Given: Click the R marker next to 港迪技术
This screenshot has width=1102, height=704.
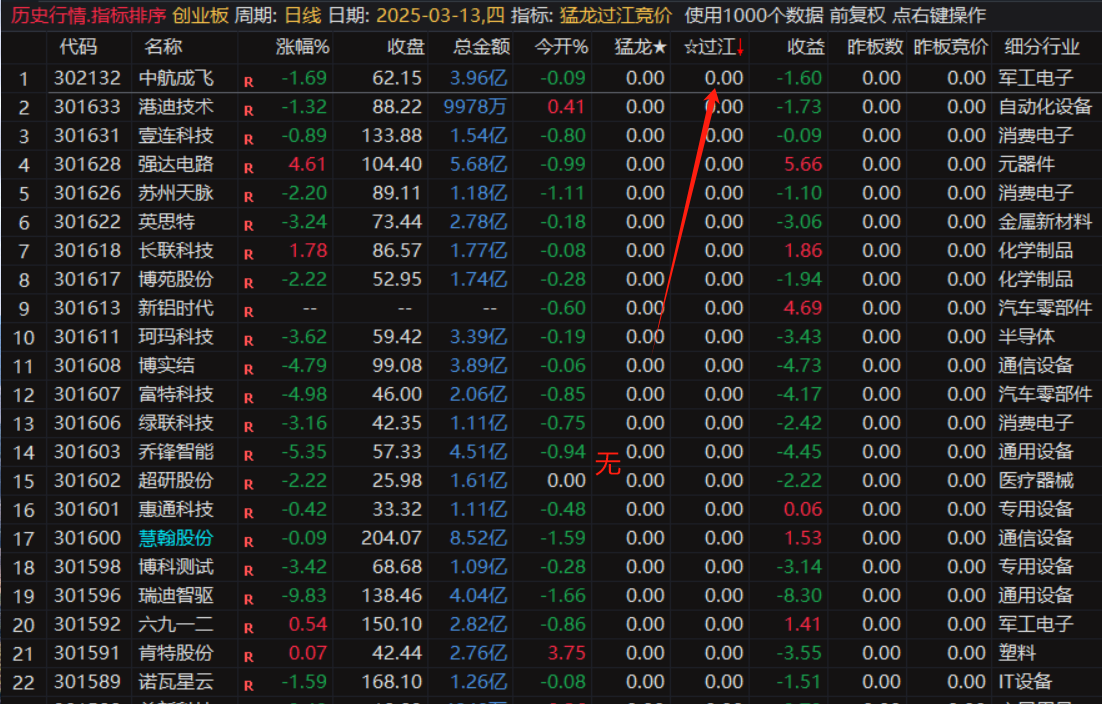Looking at the screenshot, I should point(248,110).
